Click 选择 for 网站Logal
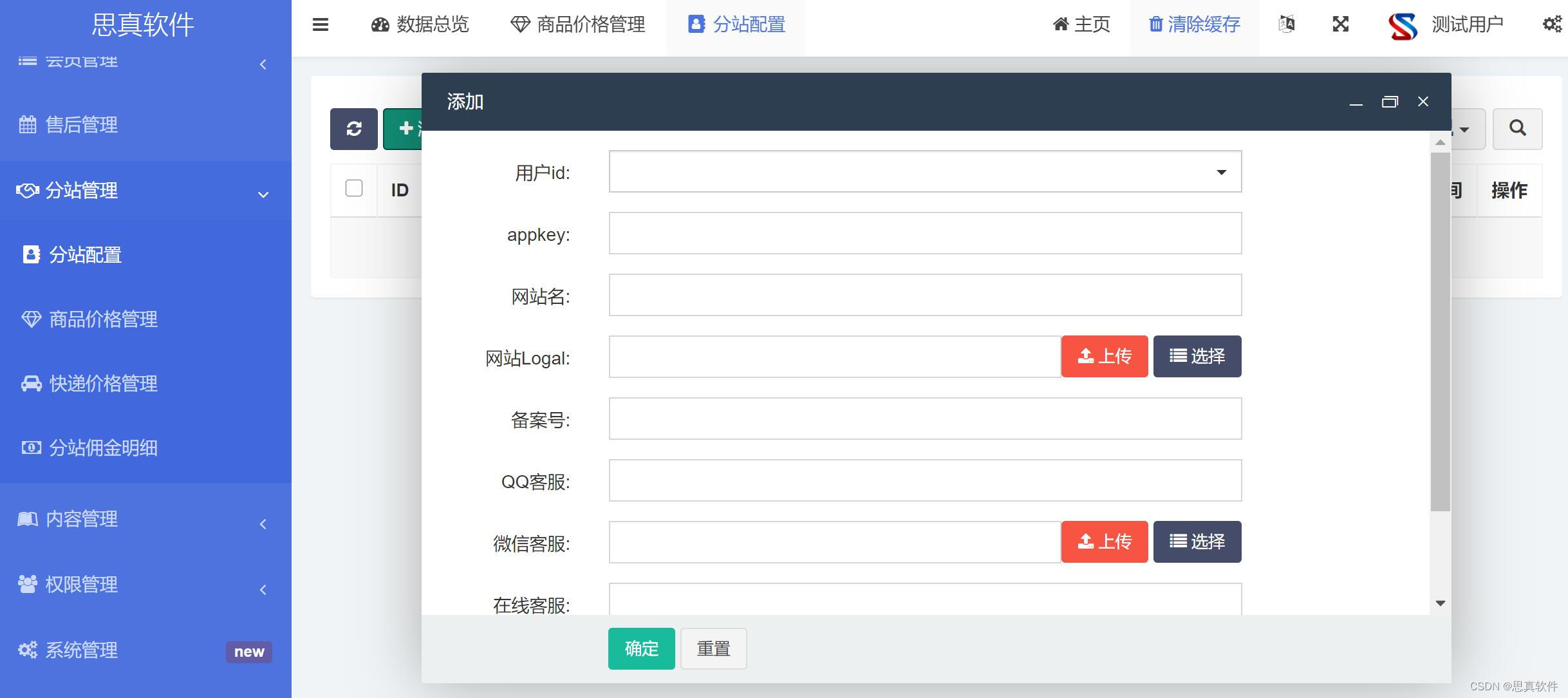 [x=1197, y=356]
